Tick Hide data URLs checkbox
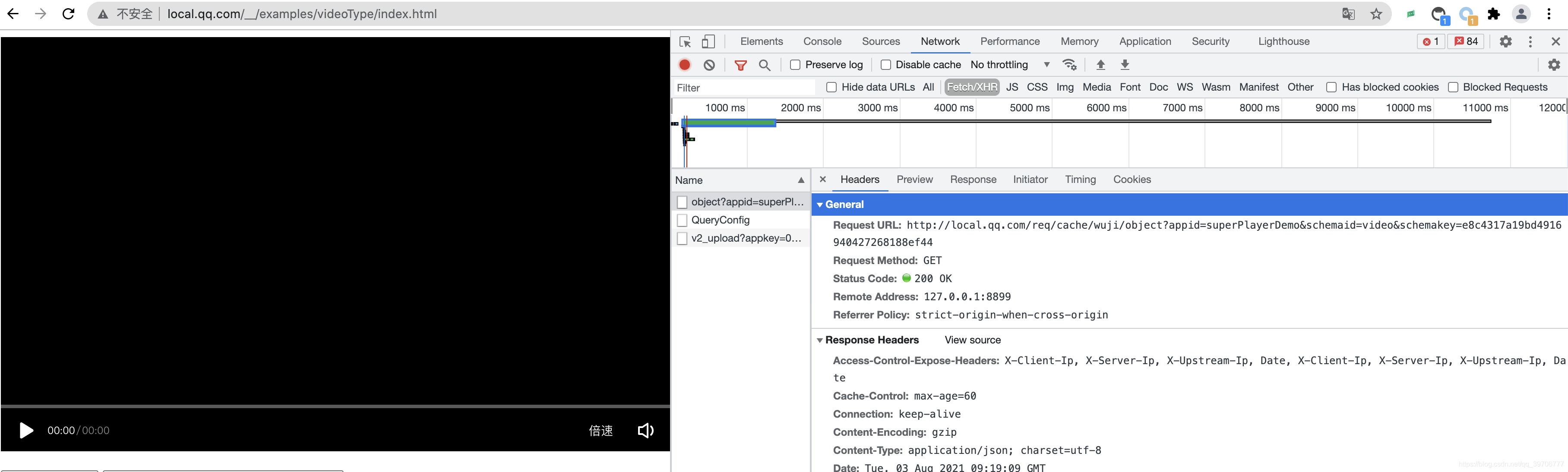1568x472 pixels. click(831, 87)
